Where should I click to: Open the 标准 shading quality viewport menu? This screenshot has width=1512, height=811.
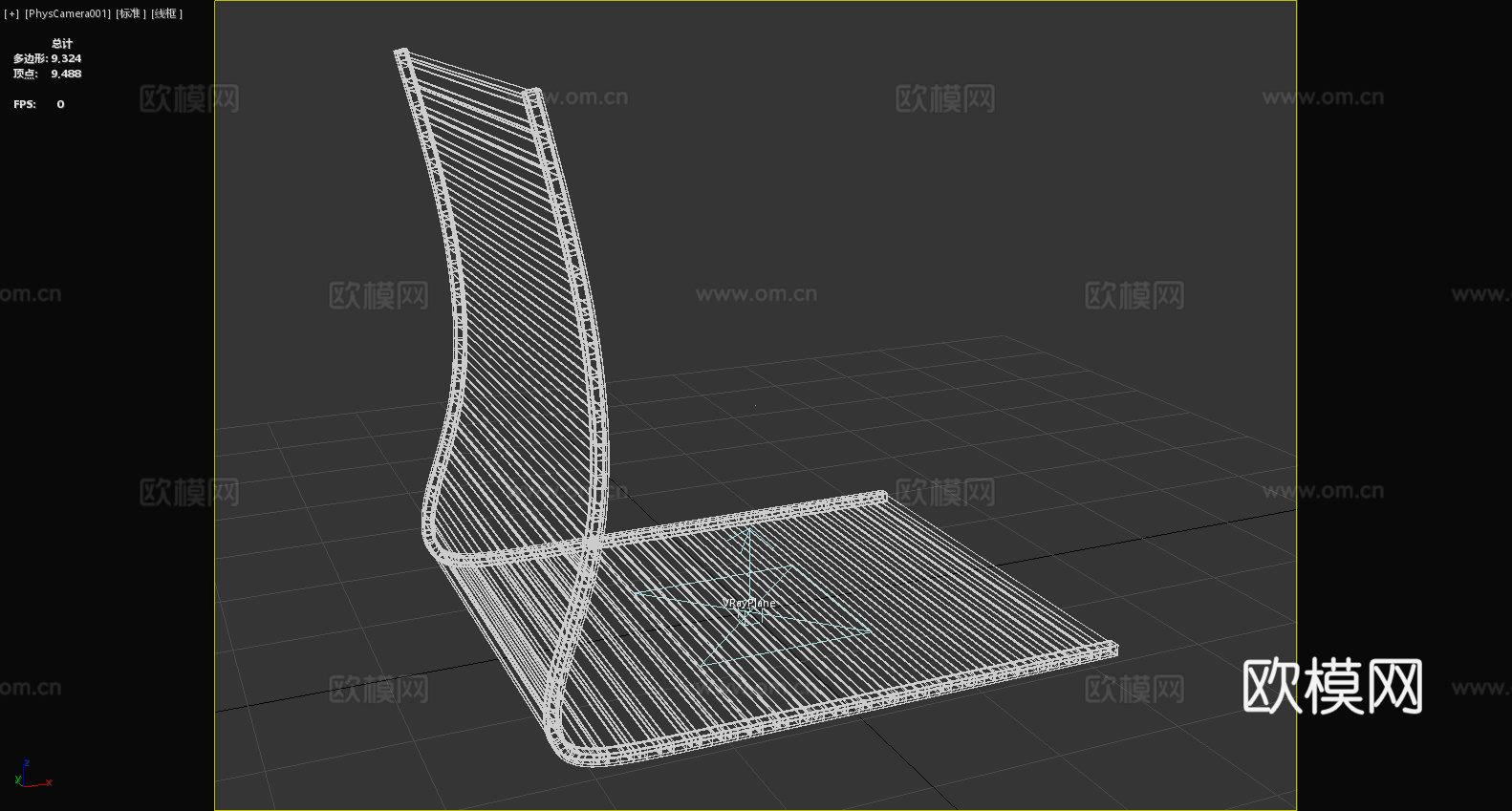pyautogui.click(x=131, y=13)
